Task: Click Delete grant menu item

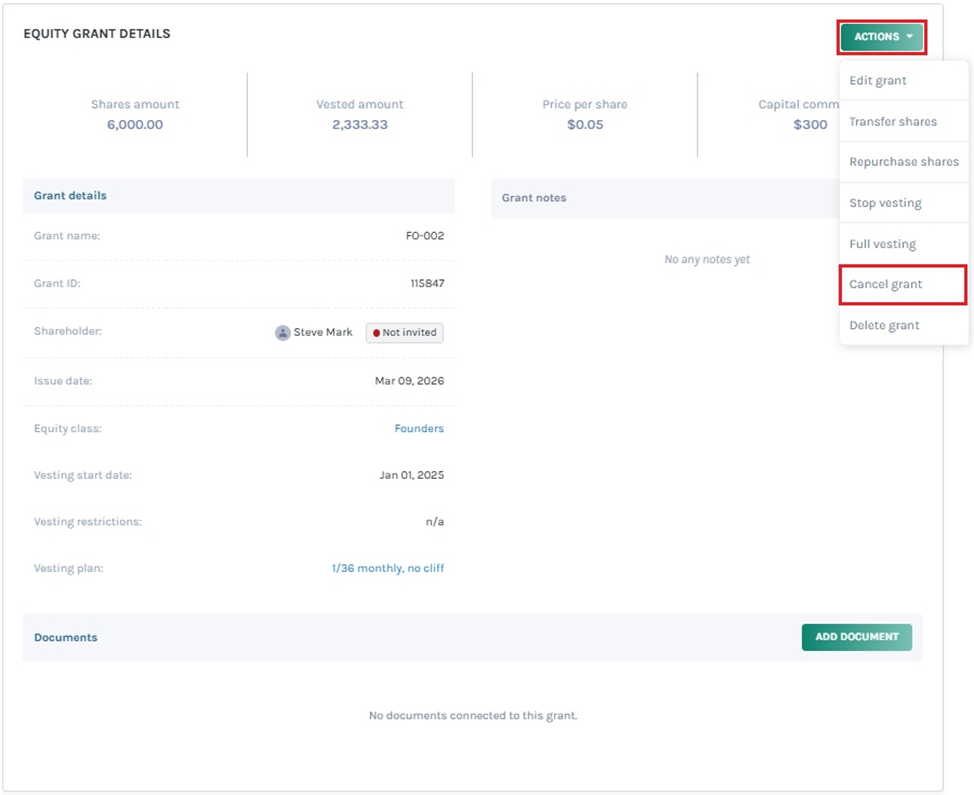Action: click(884, 326)
